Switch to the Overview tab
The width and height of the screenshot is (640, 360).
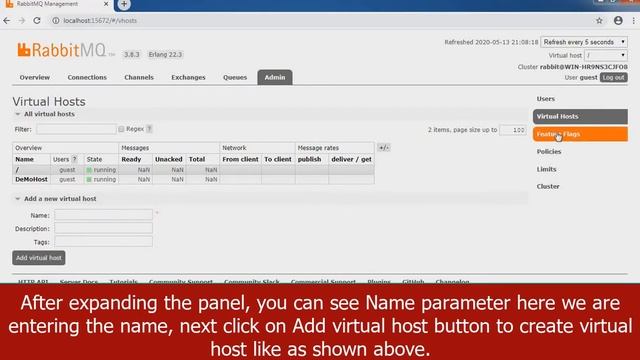(35, 77)
